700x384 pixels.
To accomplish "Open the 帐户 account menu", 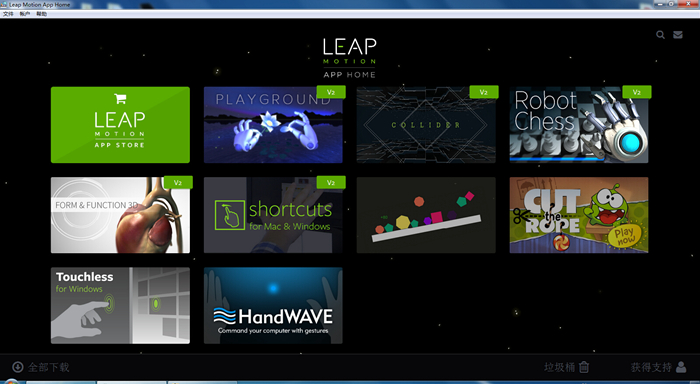I will pos(25,14).
